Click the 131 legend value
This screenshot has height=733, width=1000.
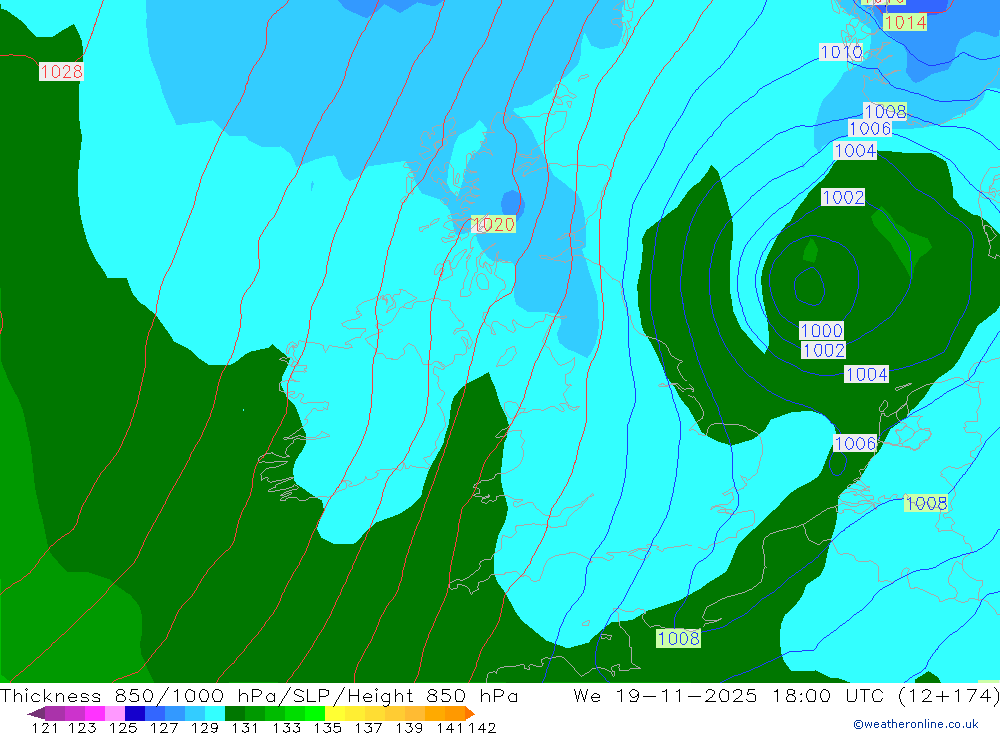coord(245,727)
